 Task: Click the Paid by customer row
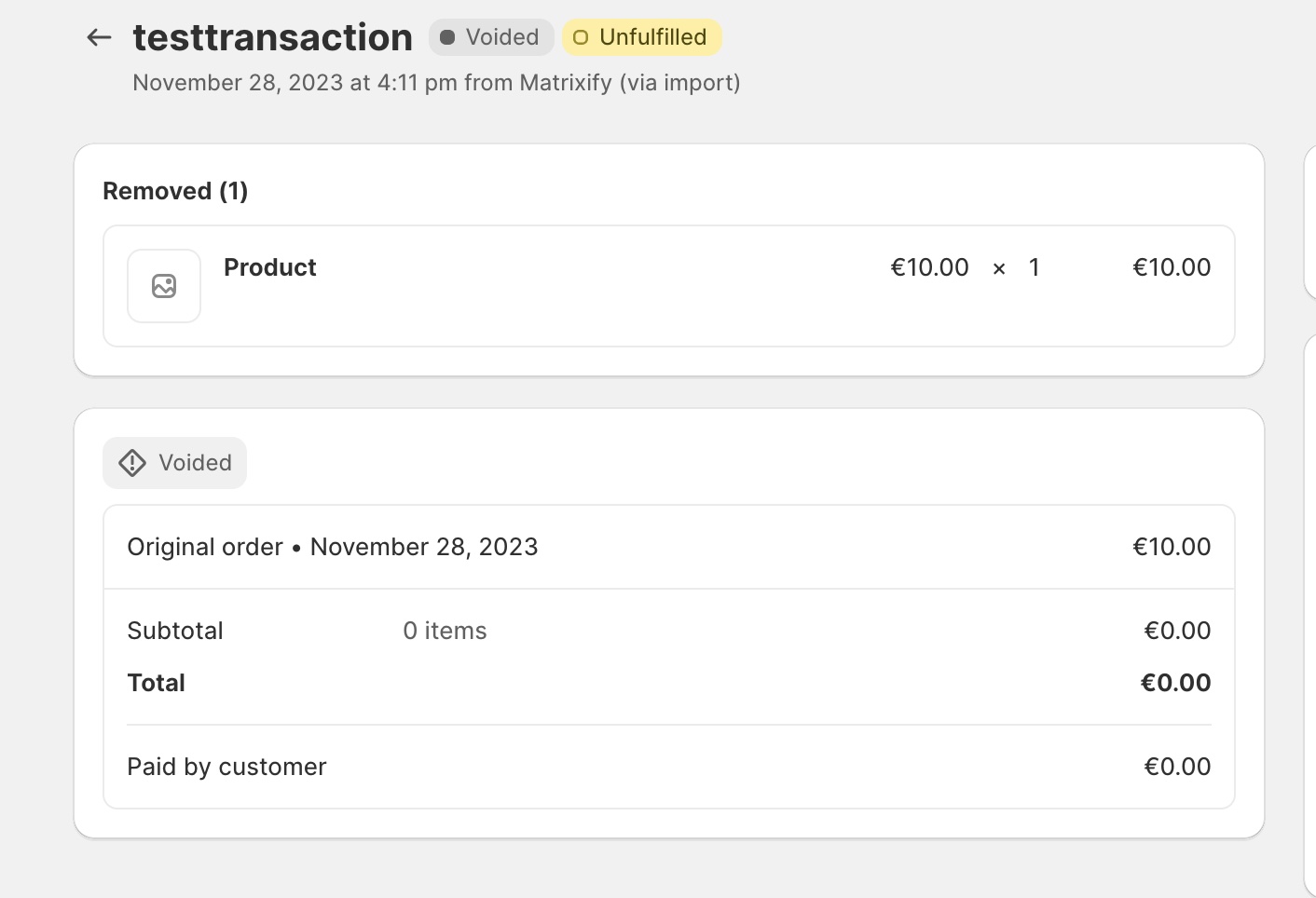coord(226,766)
